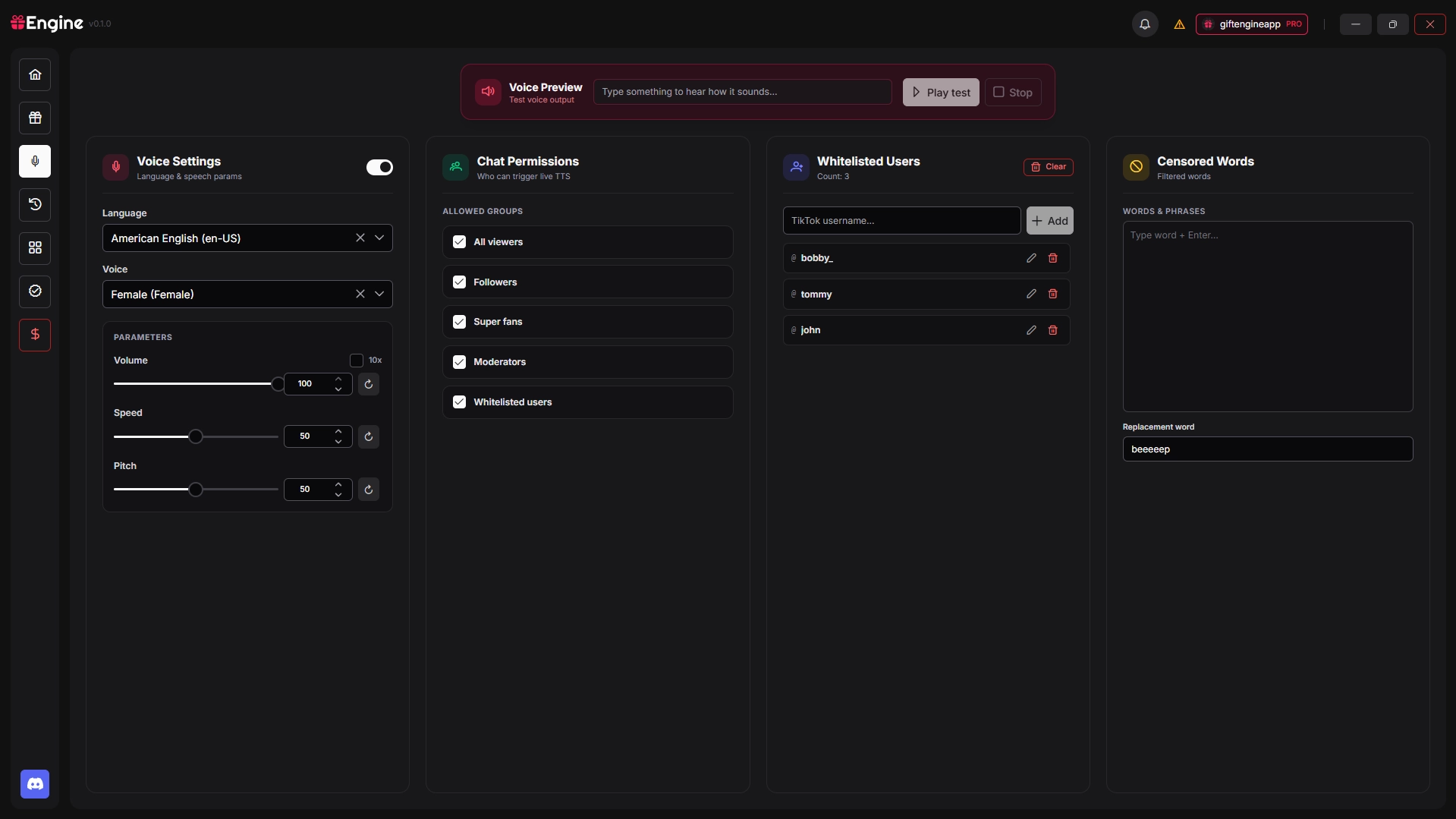1456x819 pixels.
Task: Edit the bobby_ whitelisted user
Action: coord(1031,258)
